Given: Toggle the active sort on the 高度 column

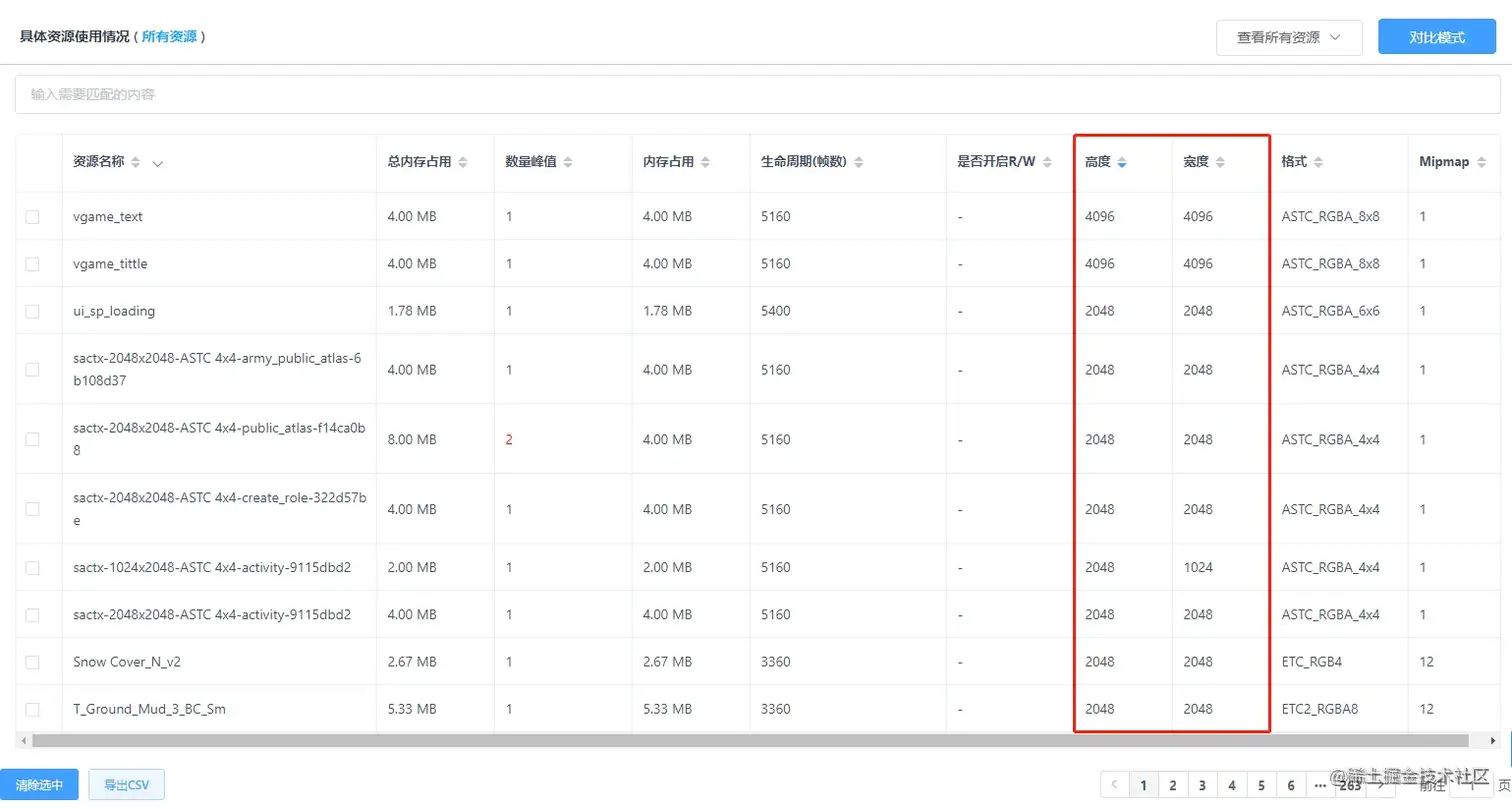Looking at the screenshot, I should 1121,162.
